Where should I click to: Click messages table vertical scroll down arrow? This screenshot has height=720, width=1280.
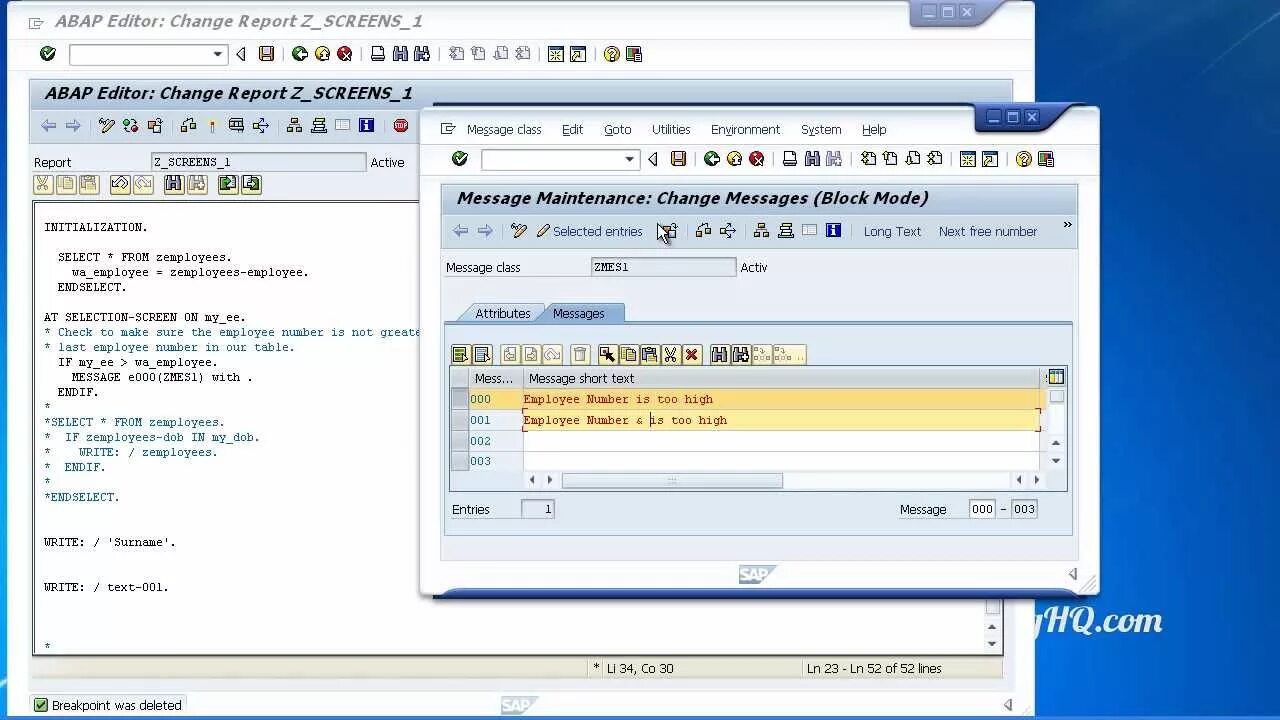click(1056, 461)
